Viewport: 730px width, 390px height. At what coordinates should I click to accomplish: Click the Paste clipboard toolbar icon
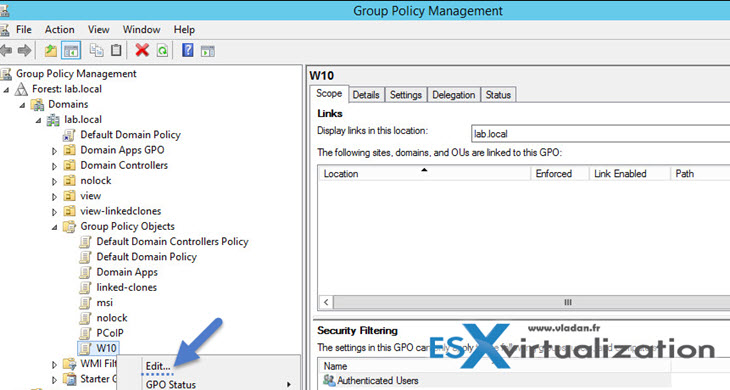point(116,50)
